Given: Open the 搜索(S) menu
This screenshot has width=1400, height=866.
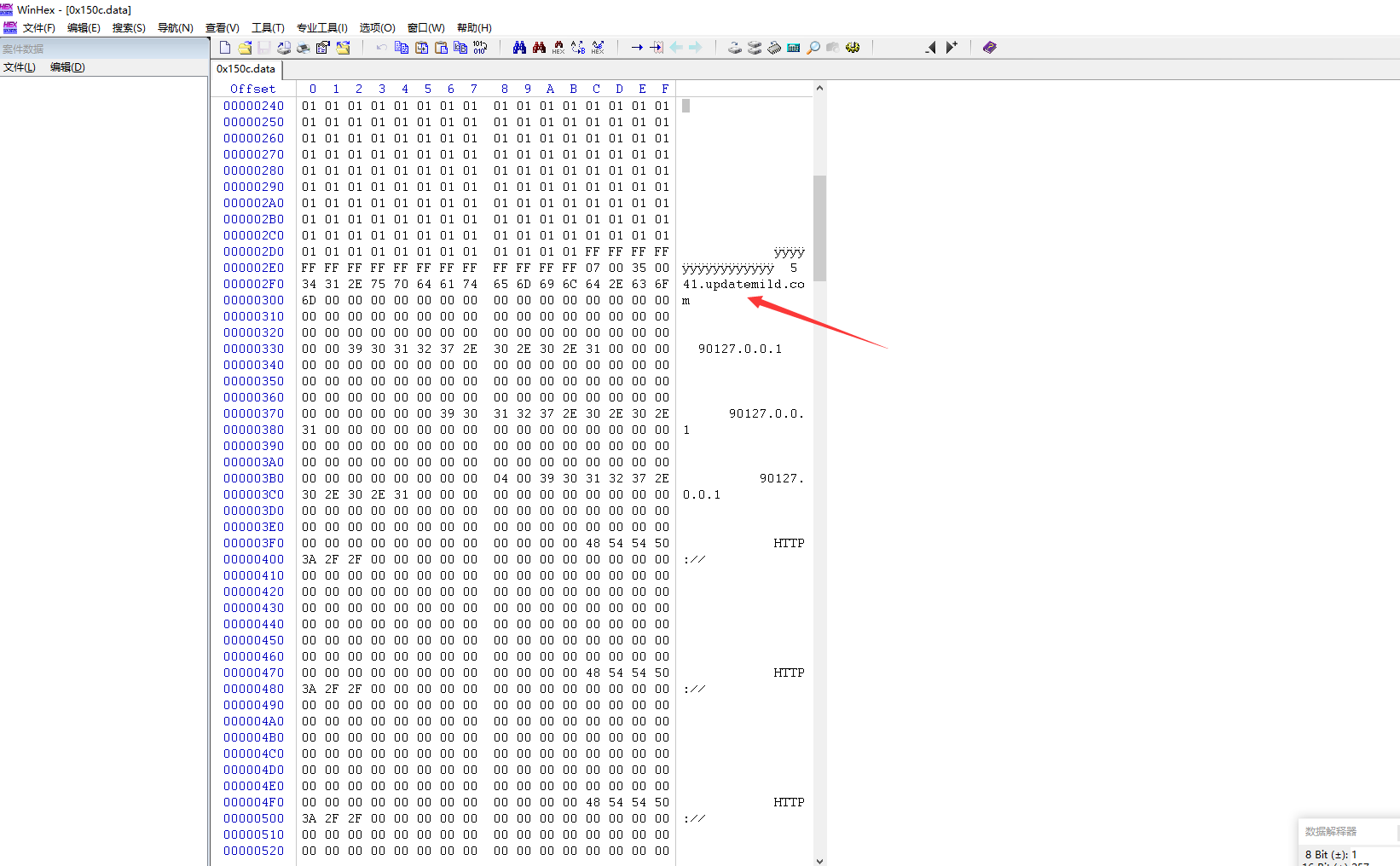Looking at the screenshot, I should 129,28.
